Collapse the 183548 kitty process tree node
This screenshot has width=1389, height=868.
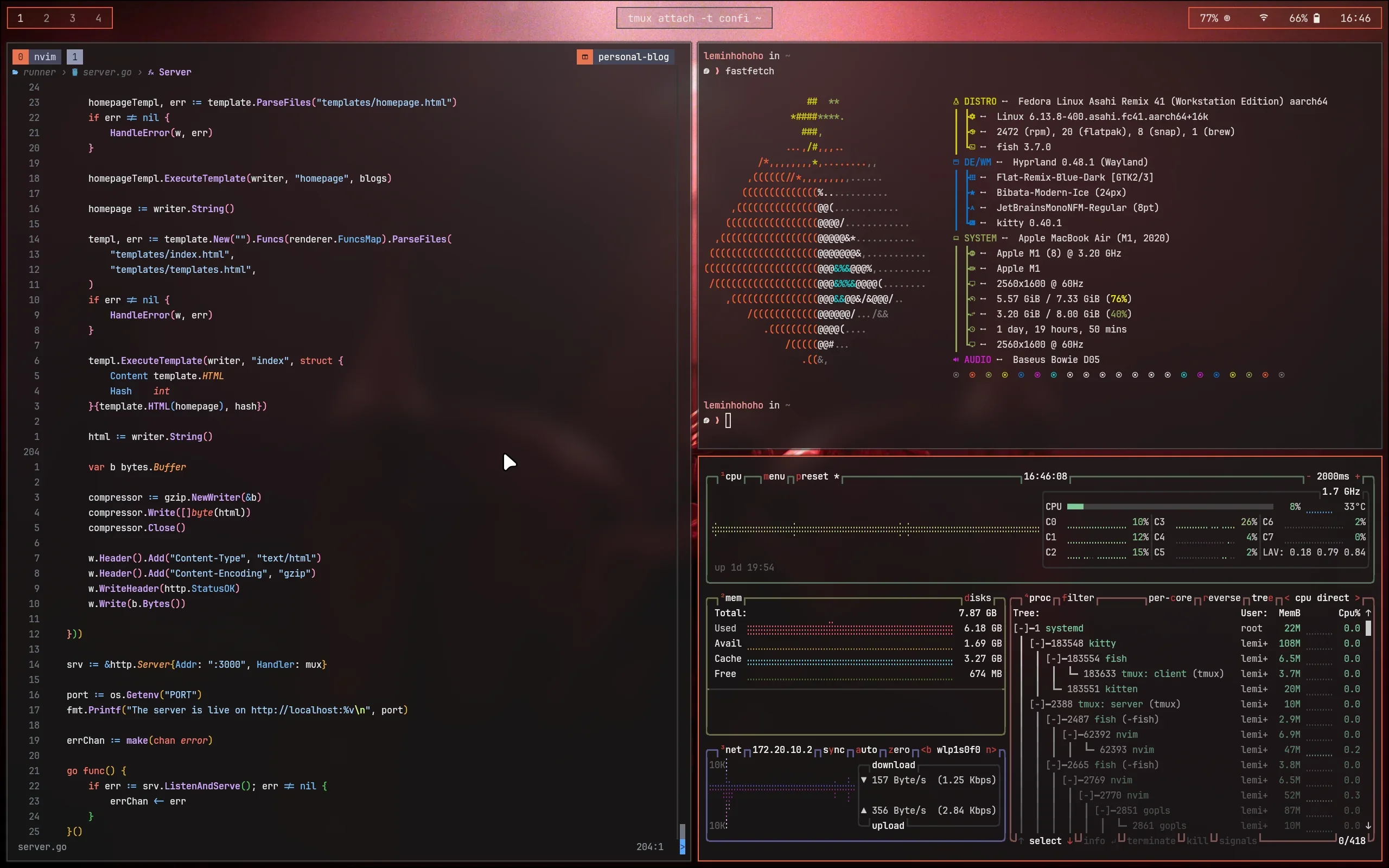tap(1037, 643)
